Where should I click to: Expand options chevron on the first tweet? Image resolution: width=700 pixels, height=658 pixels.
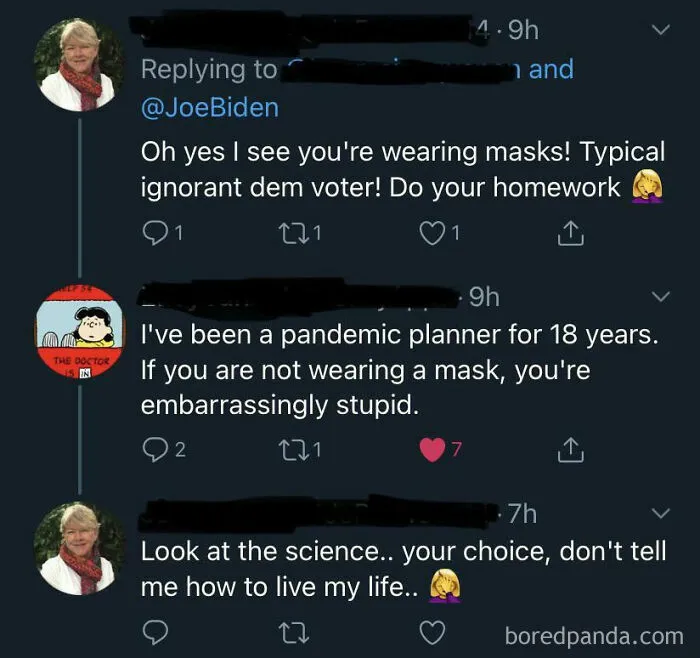[661, 30]
